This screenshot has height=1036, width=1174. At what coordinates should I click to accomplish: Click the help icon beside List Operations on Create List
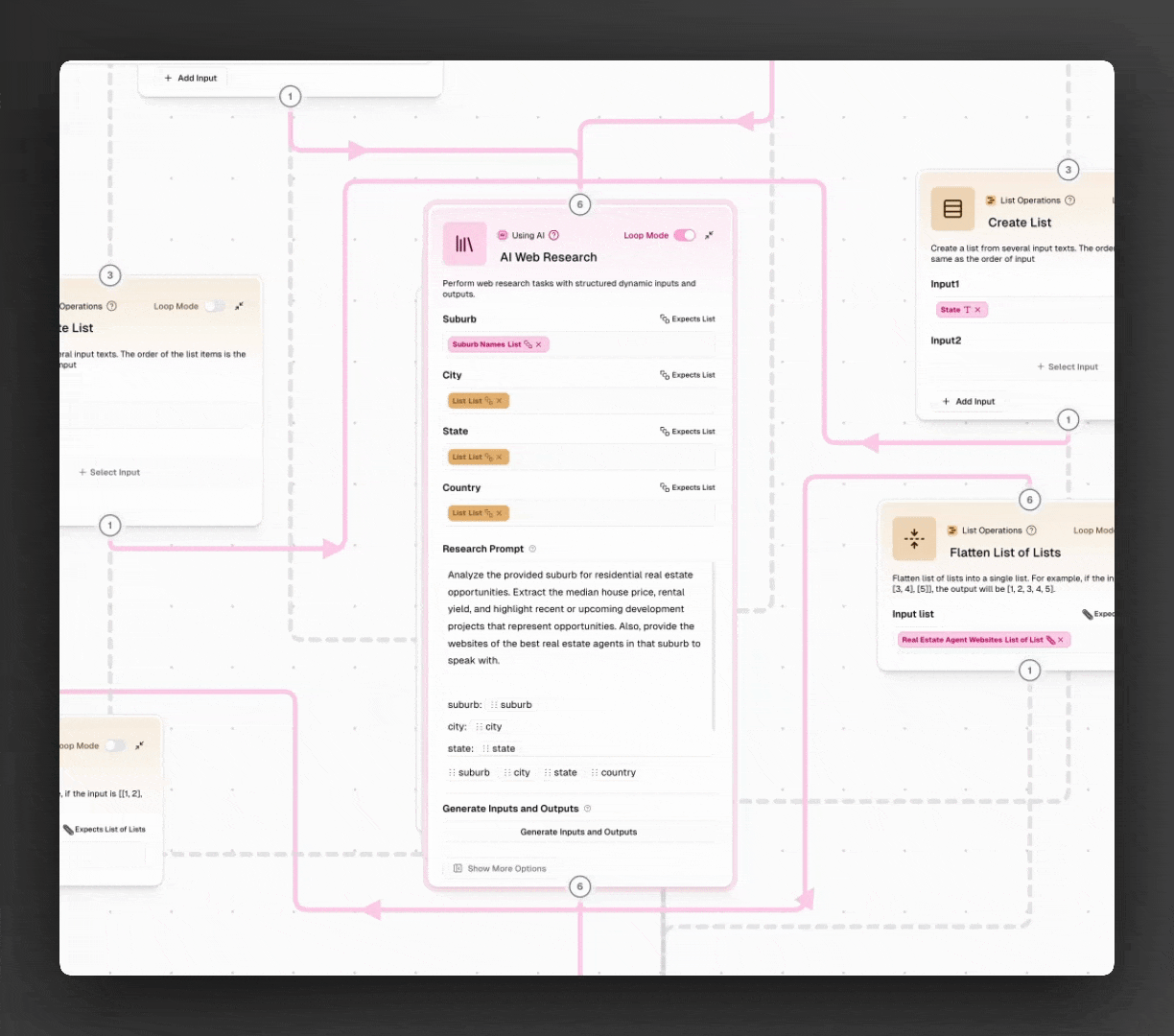click(x=1071, y=200)
